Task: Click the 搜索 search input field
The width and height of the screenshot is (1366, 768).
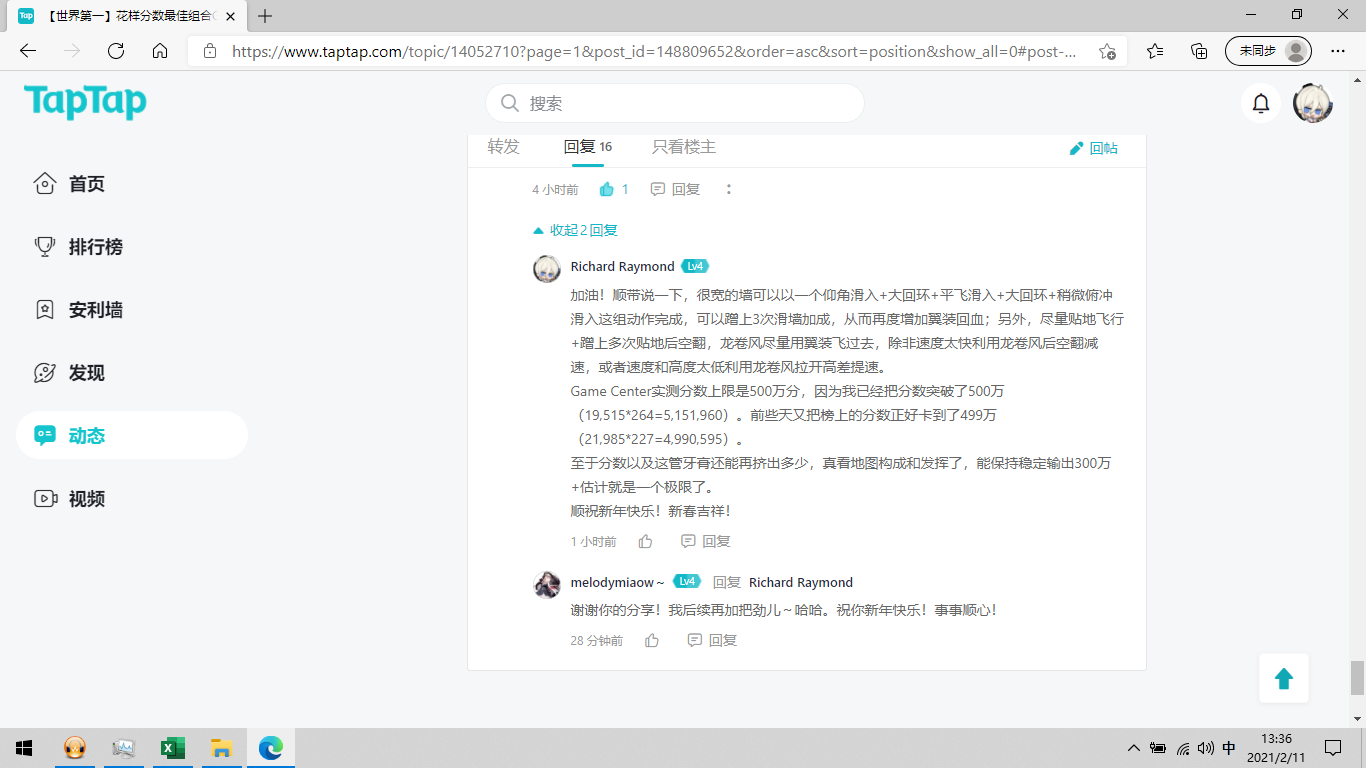Action: click(x=675, y=103)
